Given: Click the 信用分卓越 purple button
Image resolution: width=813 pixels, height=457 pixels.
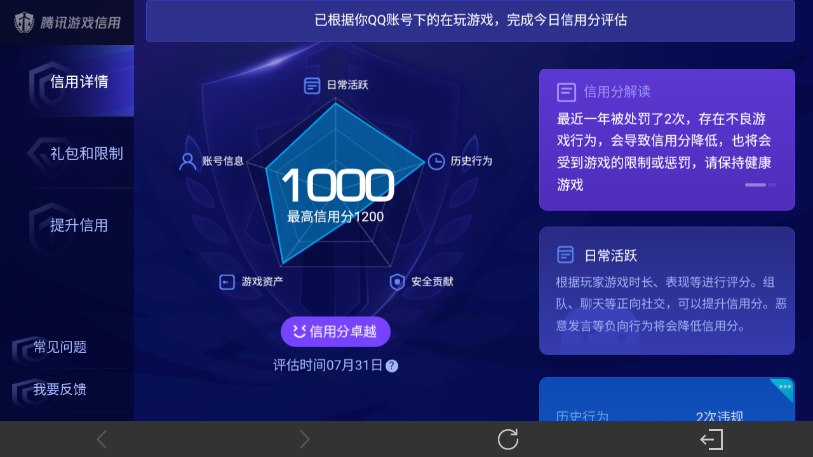Looking at the screenshot, I should pos(335,331).
